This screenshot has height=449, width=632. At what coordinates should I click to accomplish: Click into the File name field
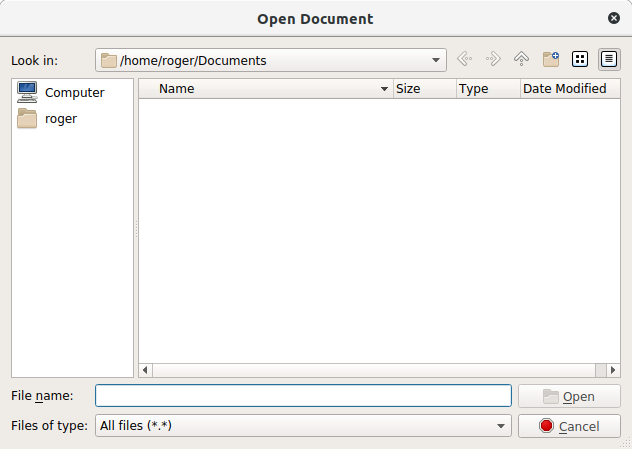pos(303,396)
